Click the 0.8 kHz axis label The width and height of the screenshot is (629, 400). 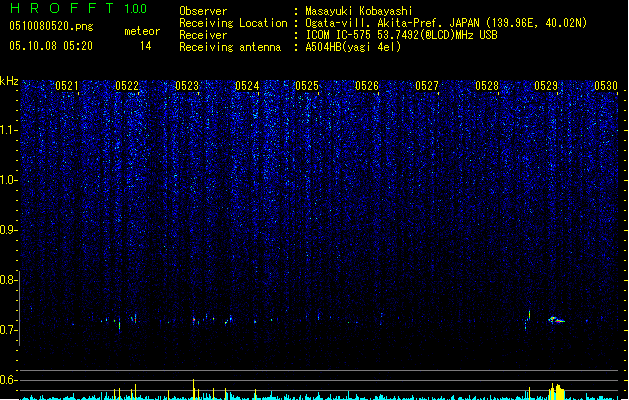click(8, 280)
